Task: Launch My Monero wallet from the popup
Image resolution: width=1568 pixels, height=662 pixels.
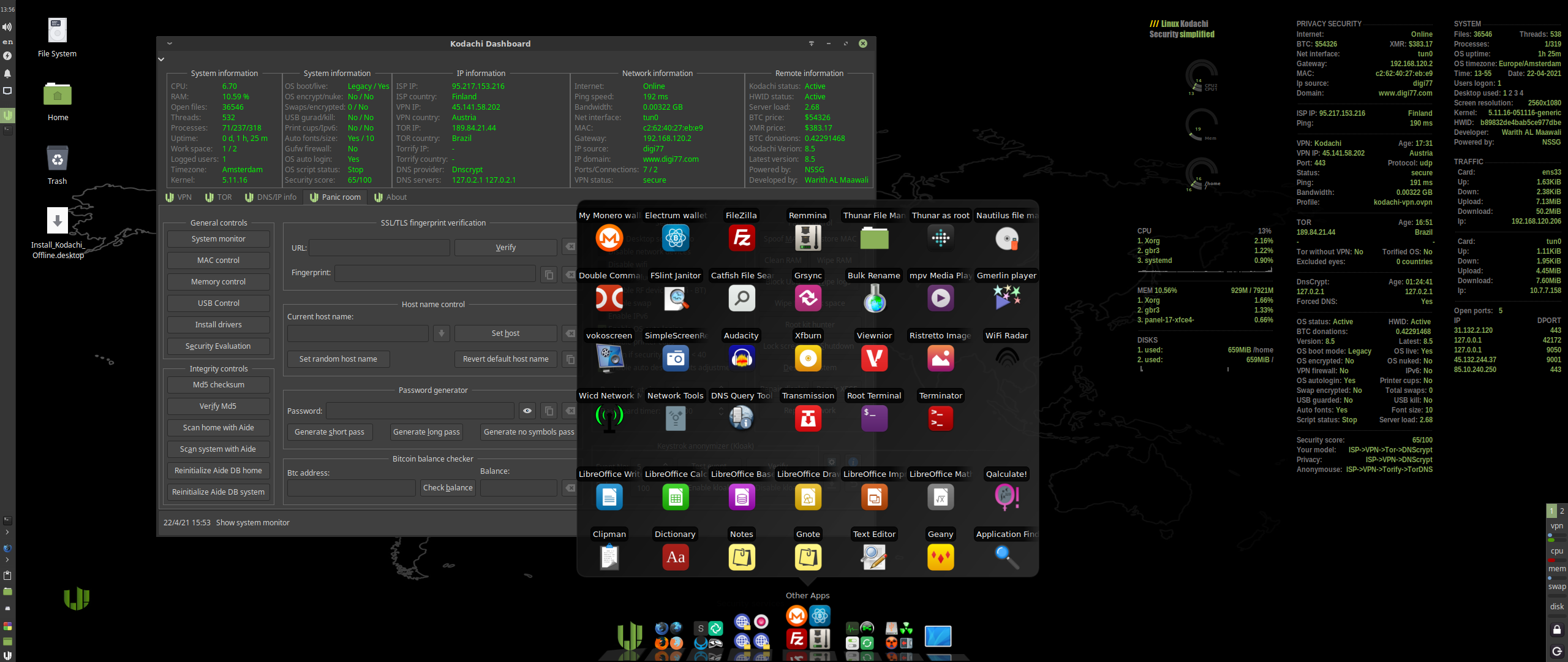Action: (609, 238)
